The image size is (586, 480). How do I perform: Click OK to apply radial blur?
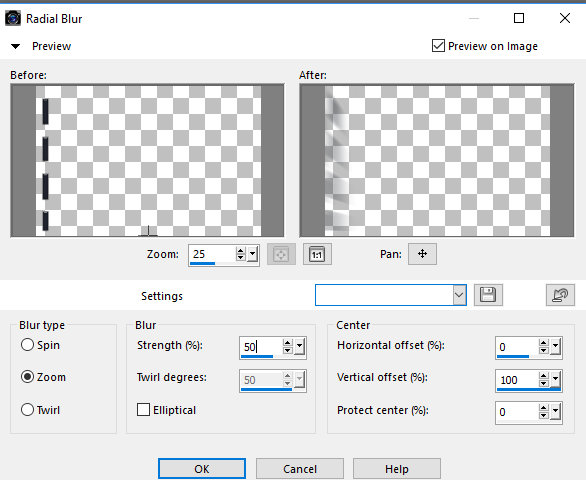pos(202,469)
